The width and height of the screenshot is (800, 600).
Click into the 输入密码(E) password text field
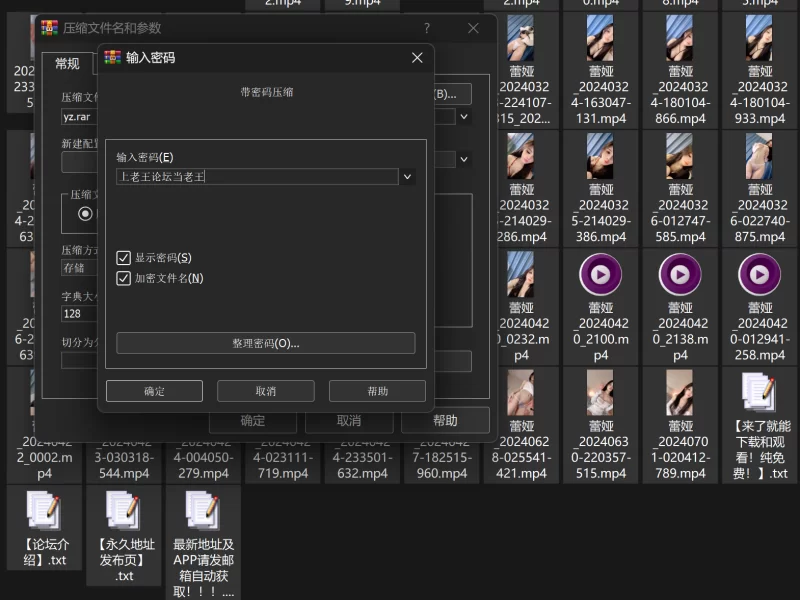tap(257, 177)
